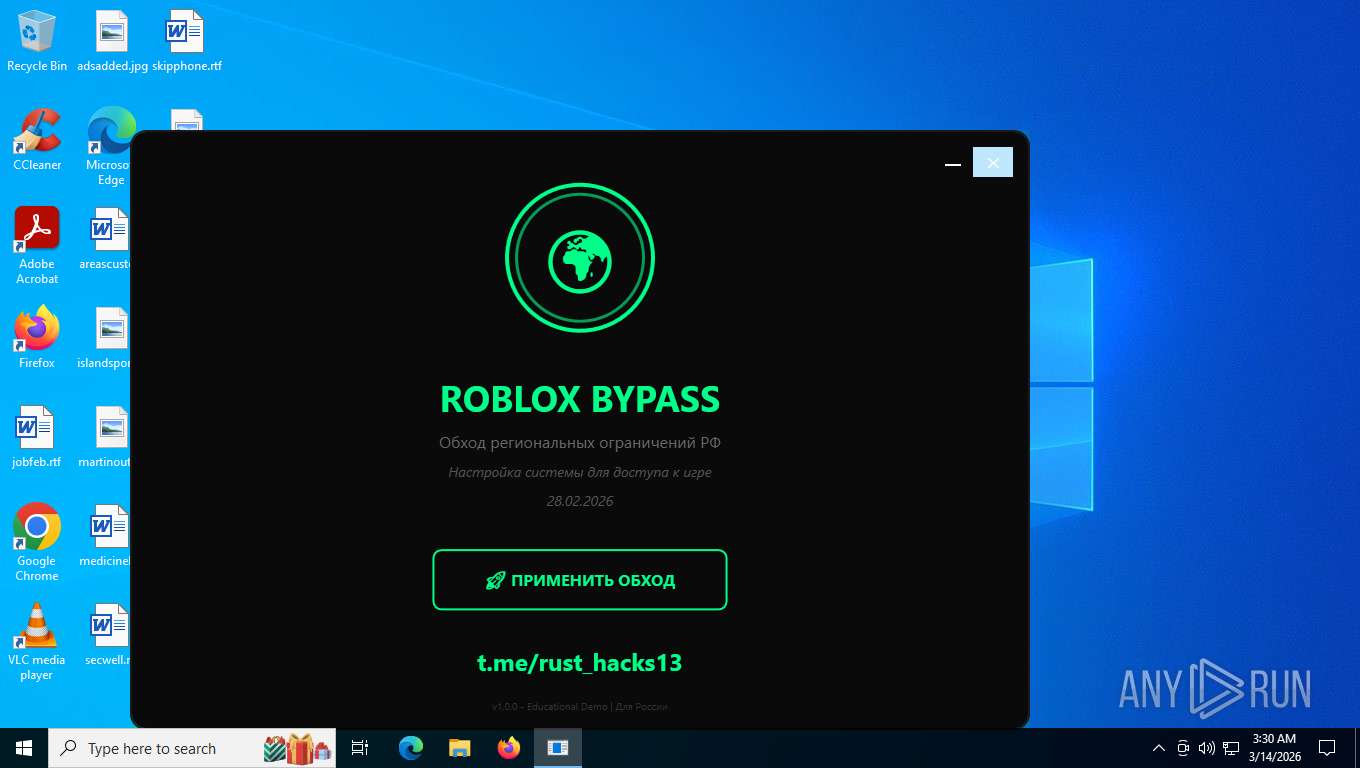
Task: Open the clock showing 3:30 AM
Action: [x=1273, y=748]
